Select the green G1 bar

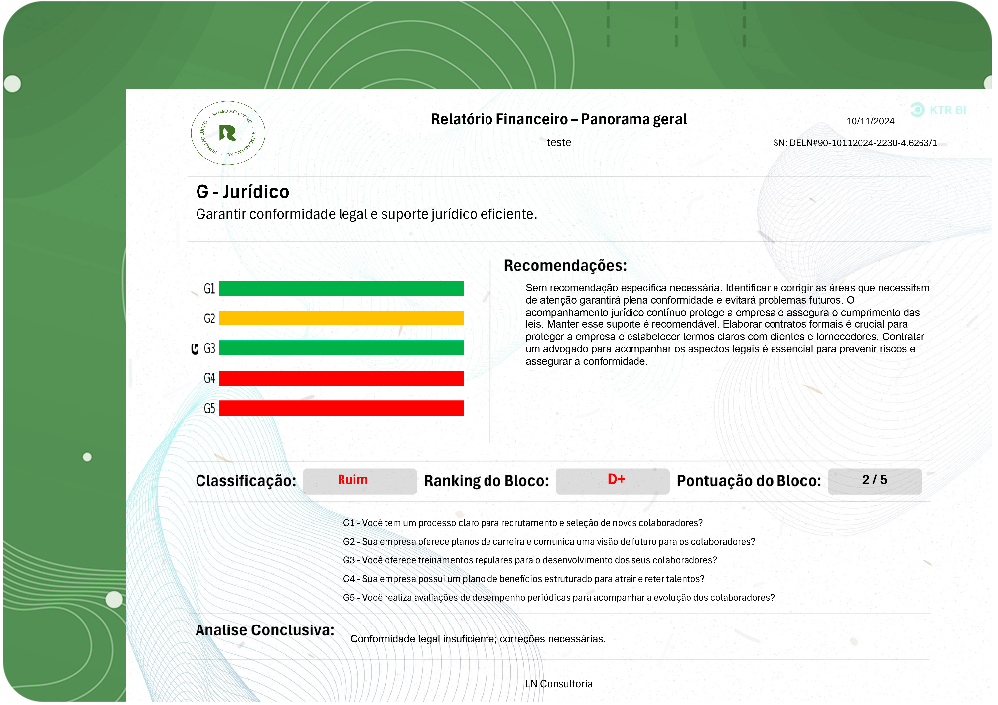(x=341, y=289)
